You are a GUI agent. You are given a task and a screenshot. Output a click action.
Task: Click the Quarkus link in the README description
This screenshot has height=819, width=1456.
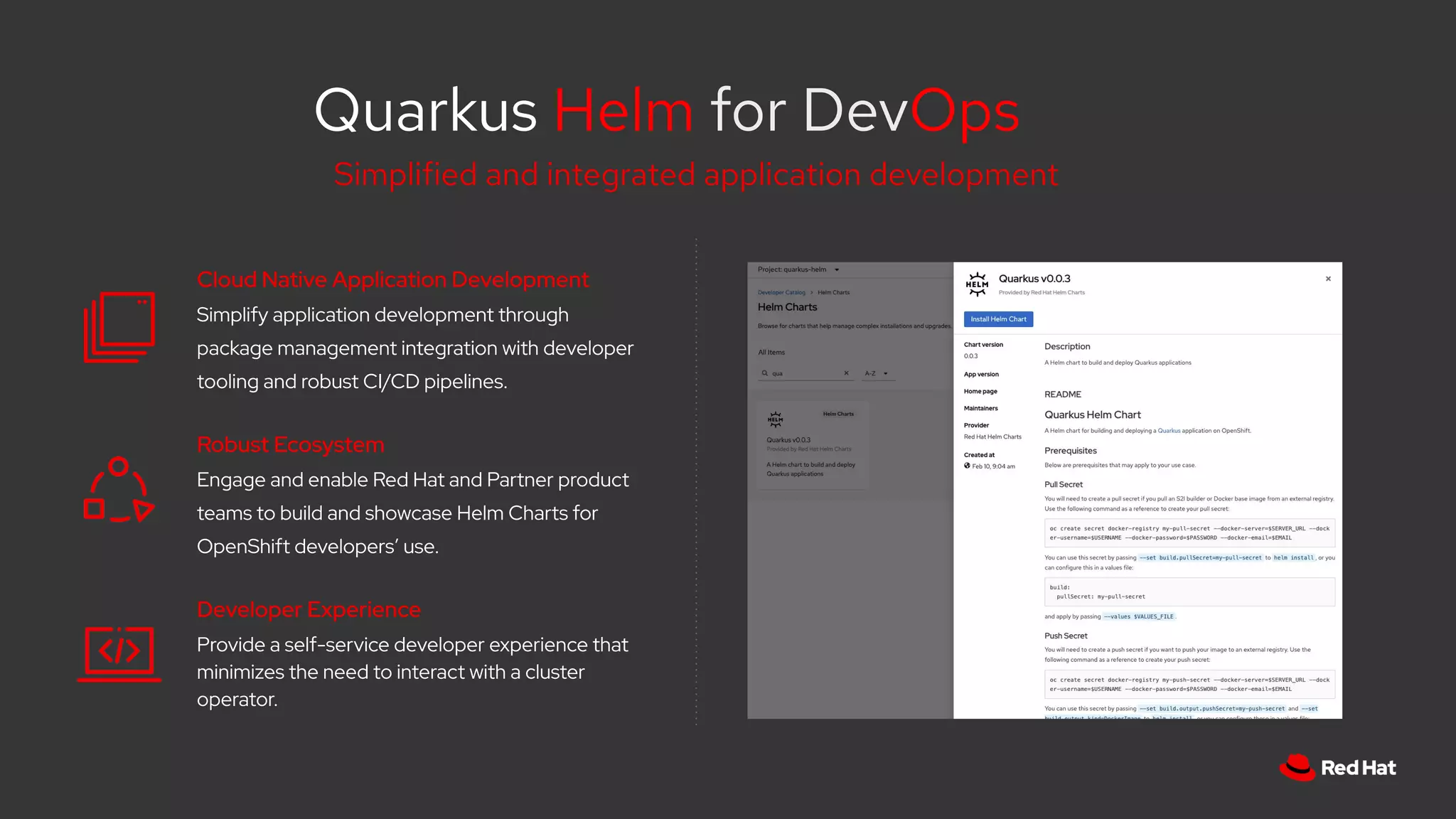point(1169,431)
